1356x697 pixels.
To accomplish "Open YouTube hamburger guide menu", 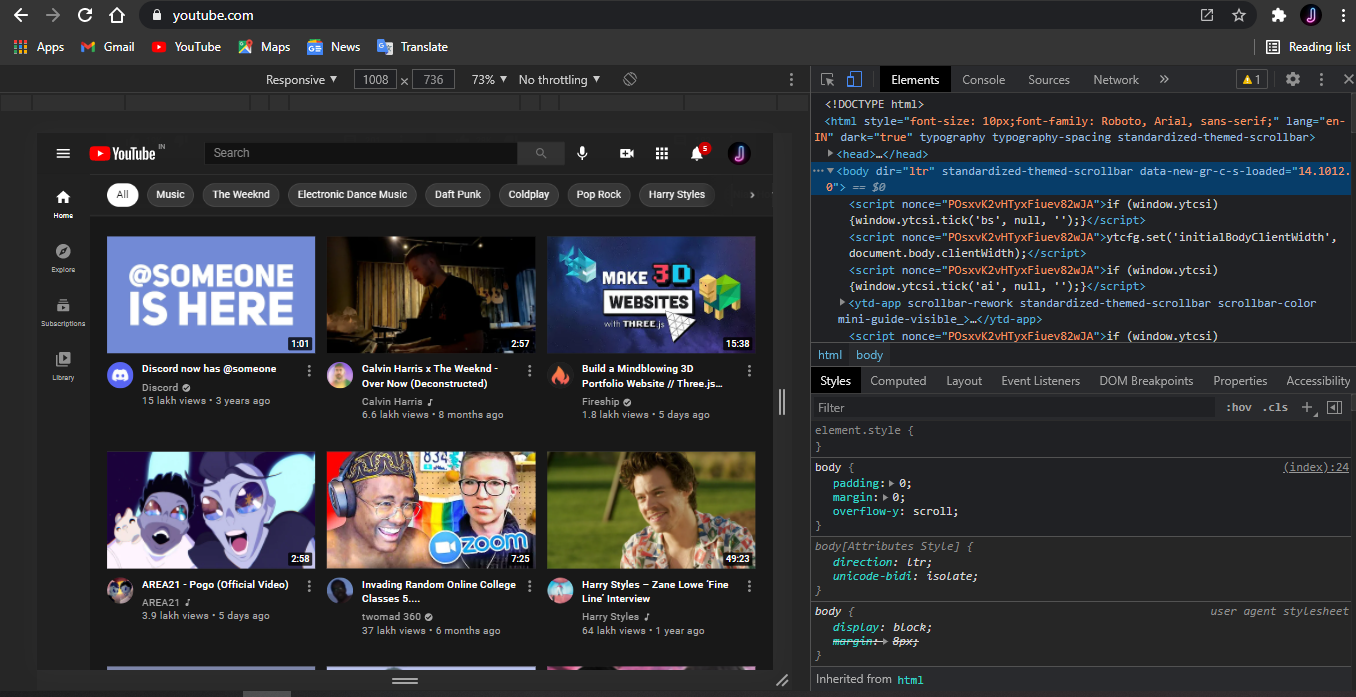I will tap(63, 153).
